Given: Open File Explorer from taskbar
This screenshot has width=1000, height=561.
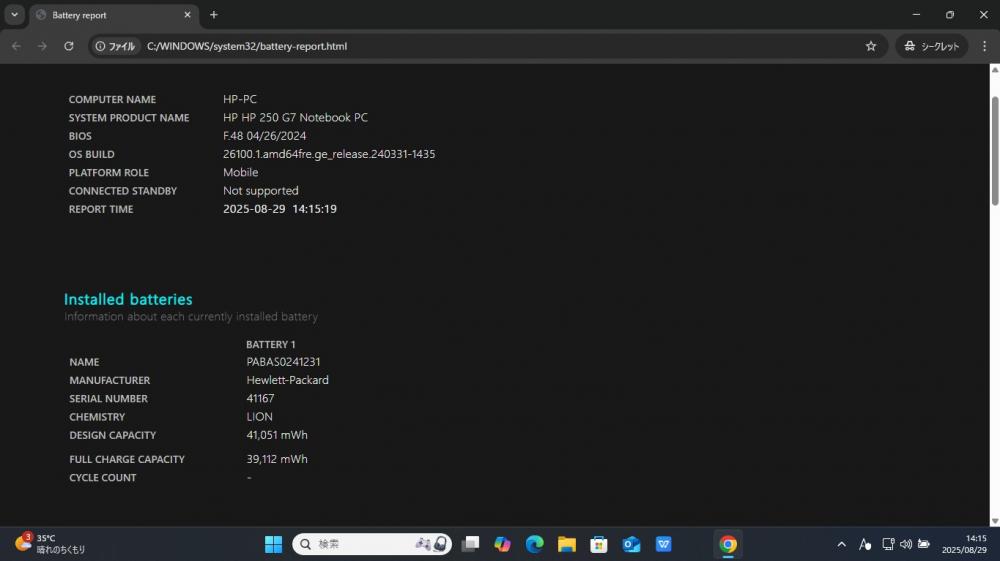Looking at the screenshot, I should click(566, 544).
